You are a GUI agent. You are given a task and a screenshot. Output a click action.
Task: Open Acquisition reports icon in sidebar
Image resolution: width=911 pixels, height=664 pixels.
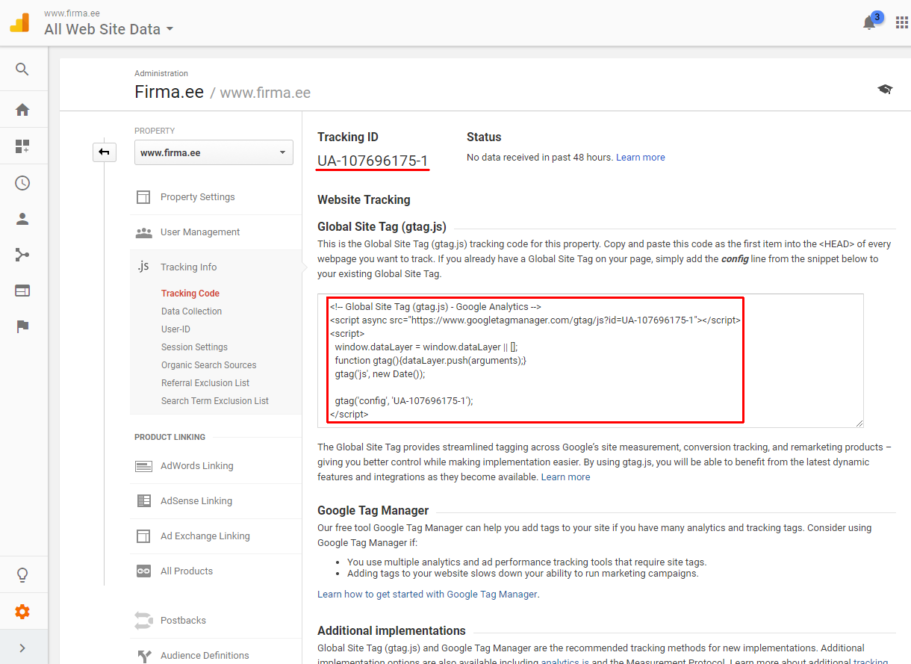click(24, 254)
